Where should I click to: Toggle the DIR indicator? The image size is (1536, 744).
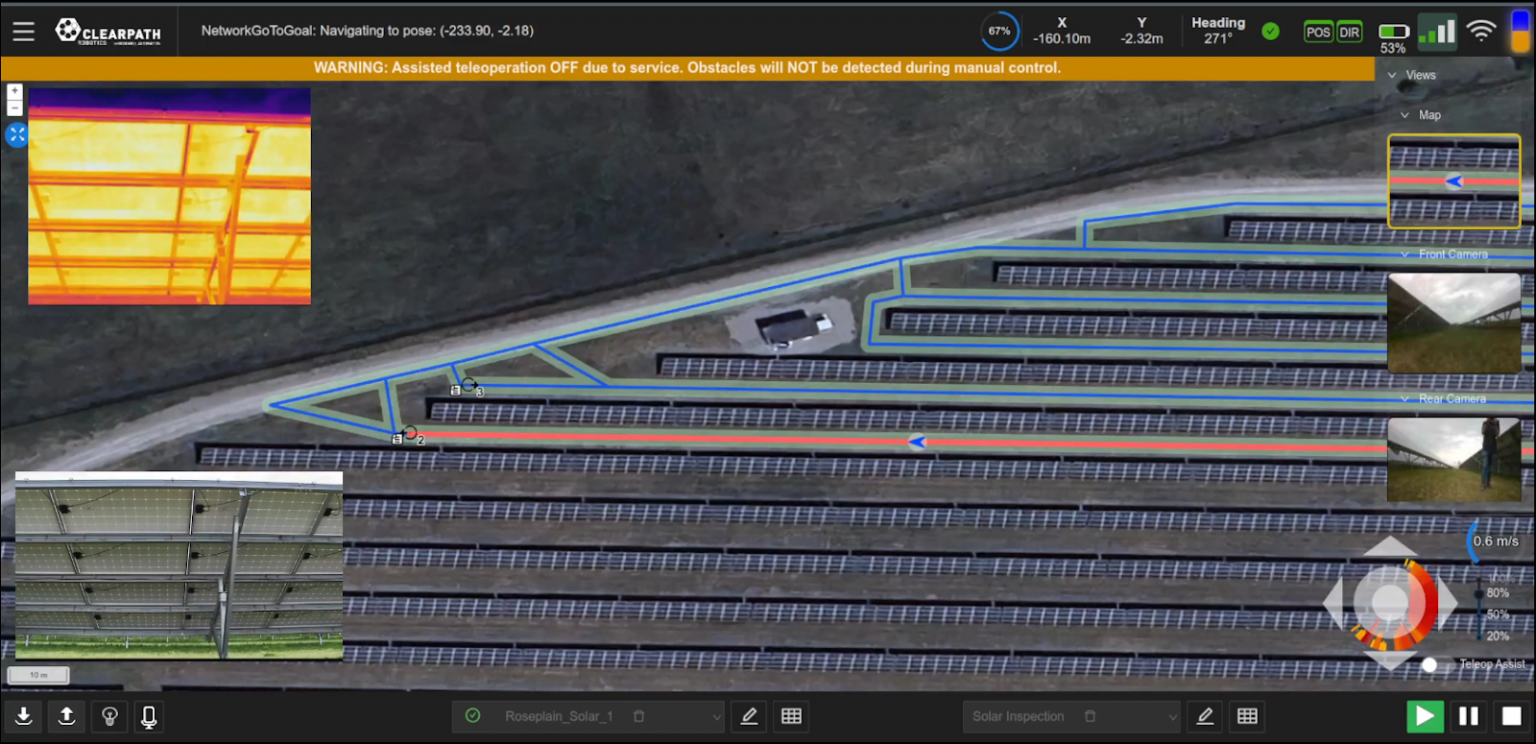tap(1349, 31)
